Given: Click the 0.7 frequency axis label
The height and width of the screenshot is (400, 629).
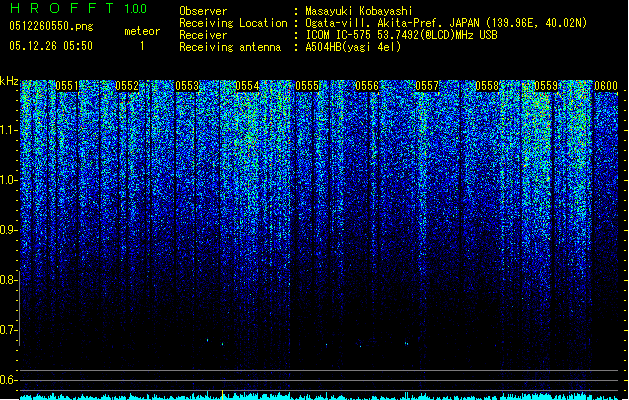Looking at the screenshot, I should tap(8, 330).
